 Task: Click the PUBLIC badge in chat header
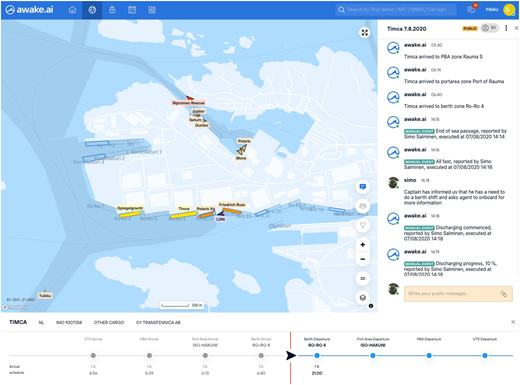coord(470,29)
